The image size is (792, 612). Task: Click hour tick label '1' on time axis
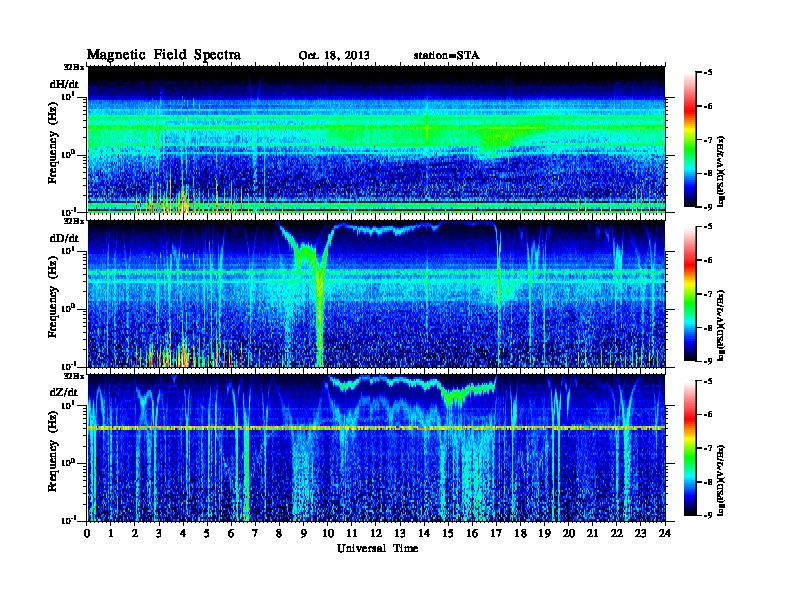[x=111, y=533]
